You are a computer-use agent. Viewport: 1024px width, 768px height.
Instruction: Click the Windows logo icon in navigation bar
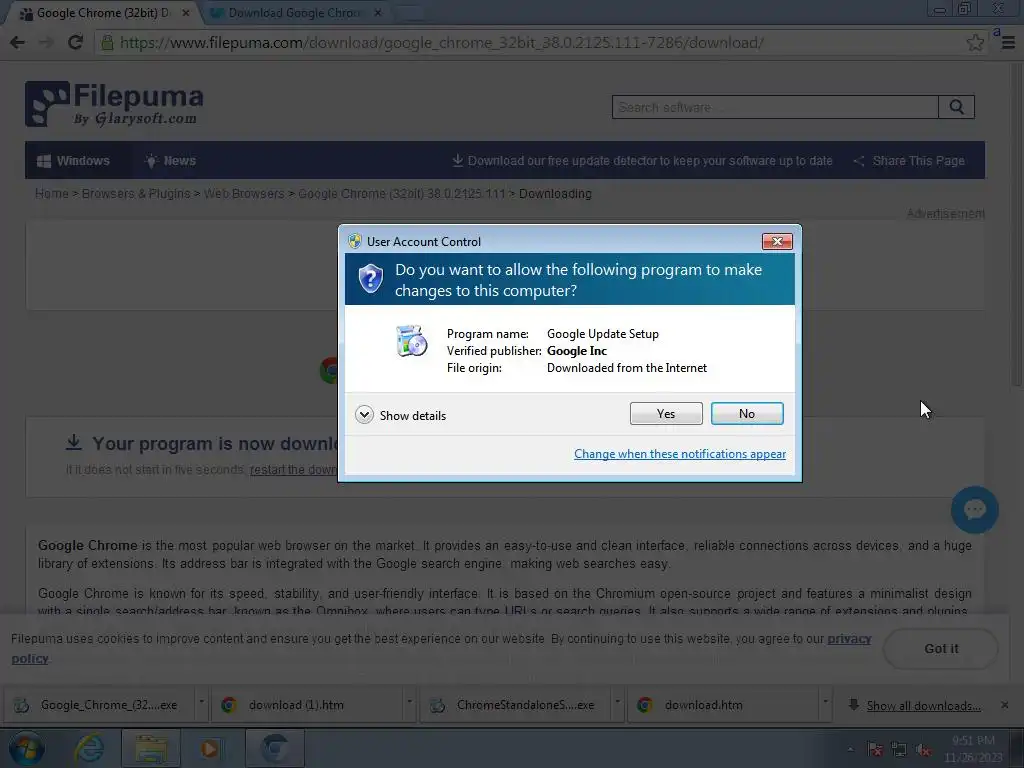[44, 161]
